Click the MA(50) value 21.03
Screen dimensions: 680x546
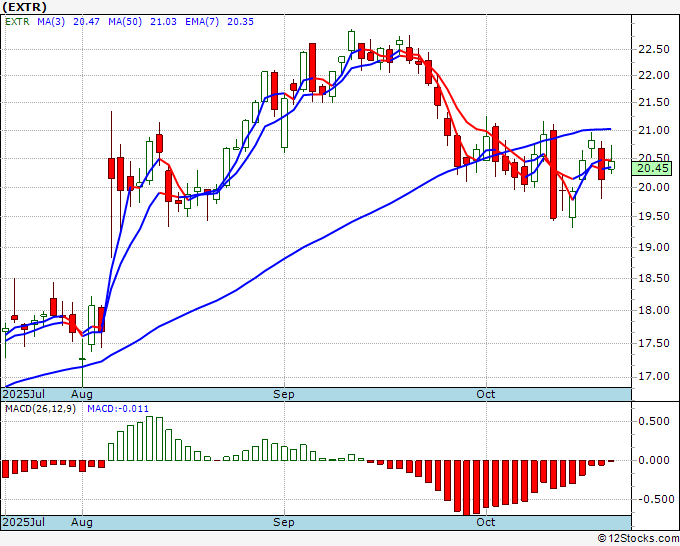tap(163, 22)
